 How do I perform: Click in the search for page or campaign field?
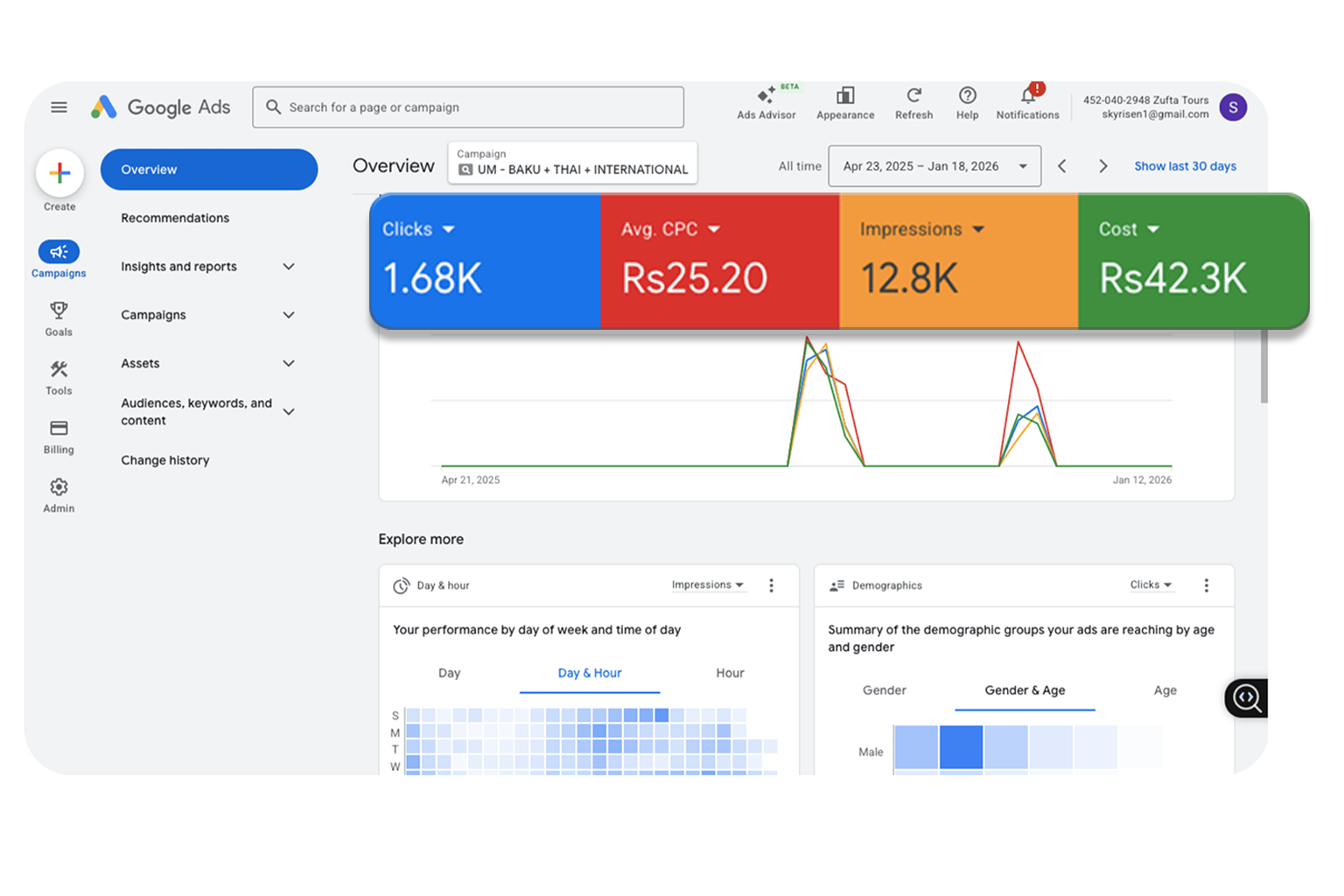pyautogui.click(x=468, y=107)
